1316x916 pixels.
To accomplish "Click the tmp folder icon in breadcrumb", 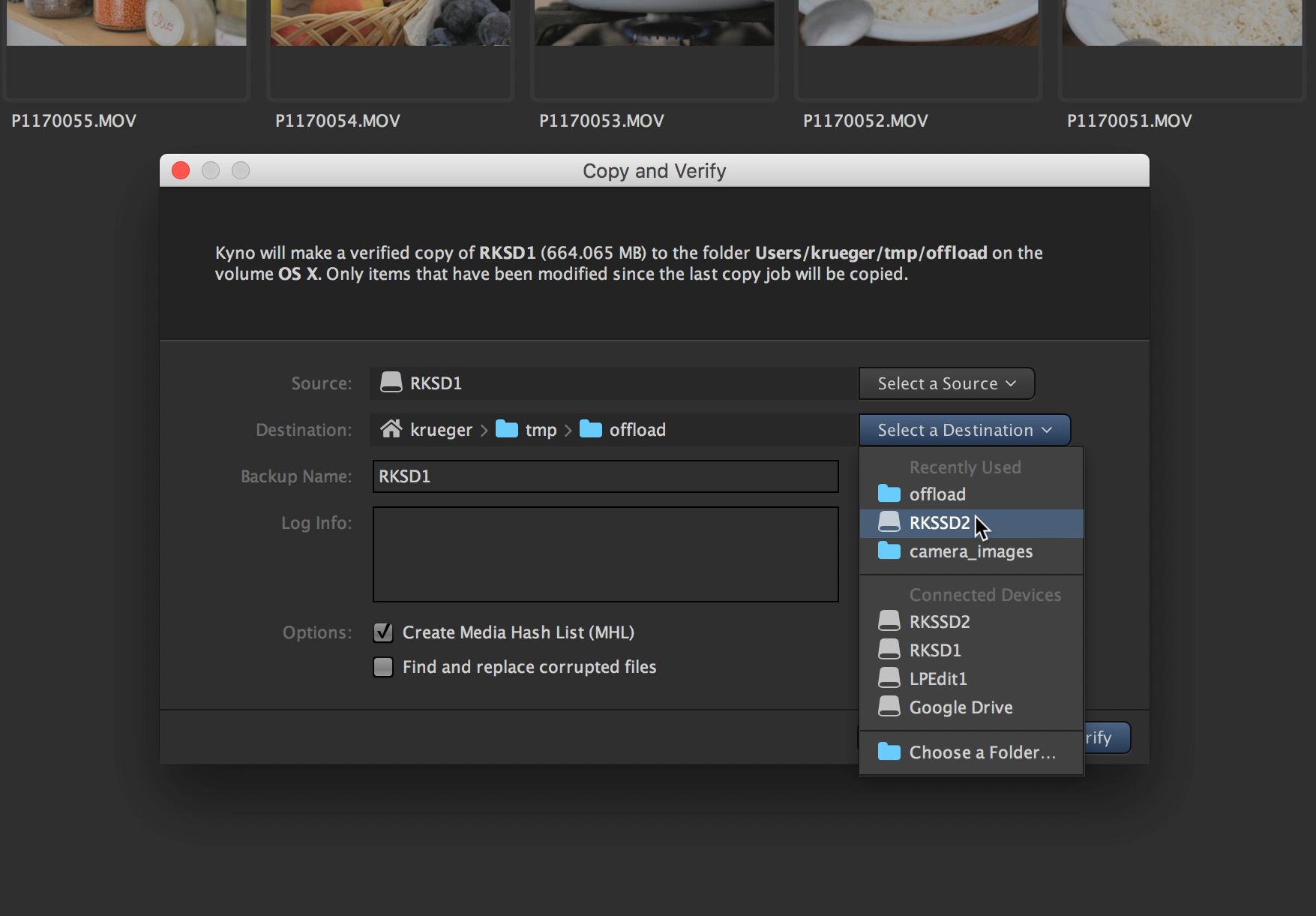I will (x=508, y=429).
